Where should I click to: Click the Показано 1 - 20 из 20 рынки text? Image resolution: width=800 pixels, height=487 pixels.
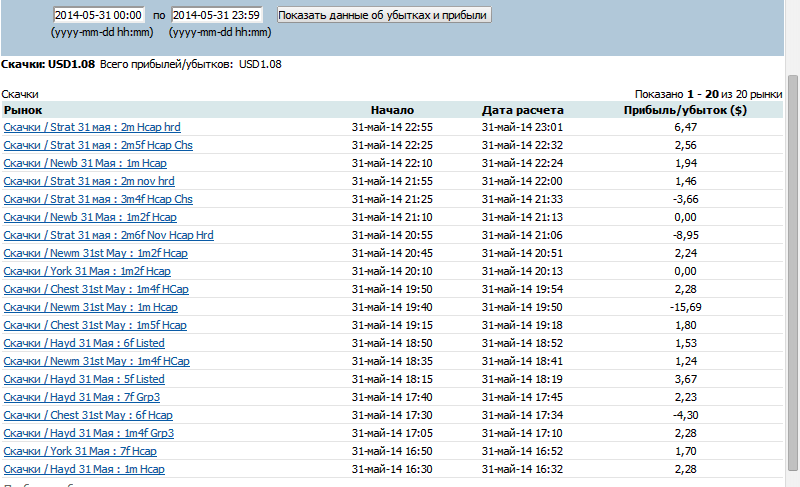pyautogui.click(x=708, y=94)
